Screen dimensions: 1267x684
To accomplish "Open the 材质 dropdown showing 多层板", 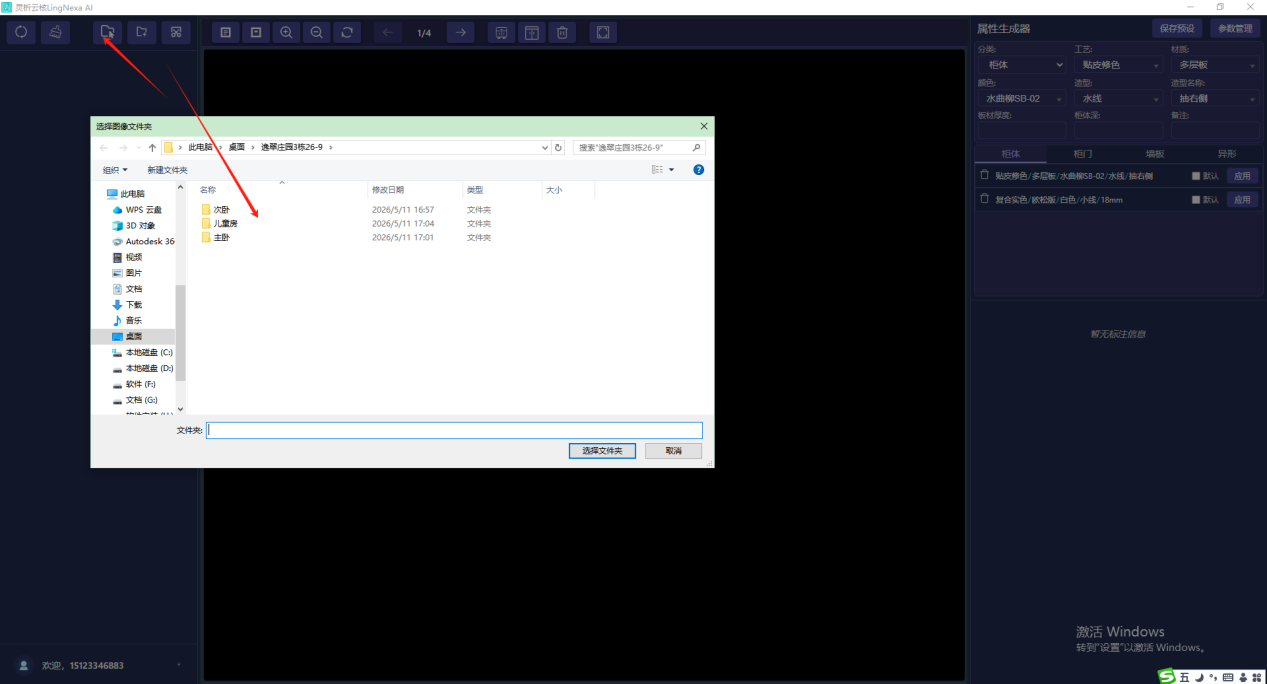I will (1215, 65).
